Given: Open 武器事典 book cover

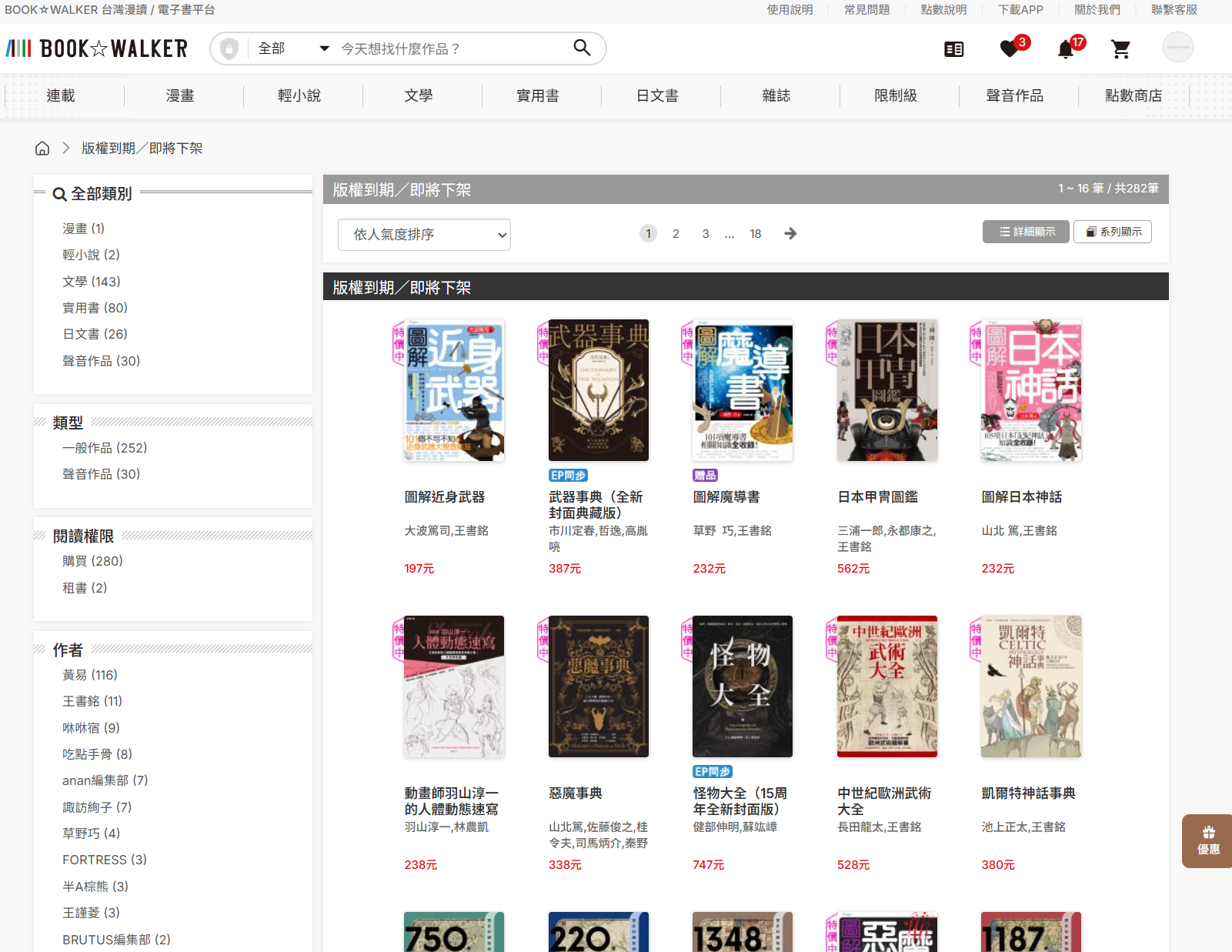Looking at the screenshot, I should pyautogui.click(x=599, y=390).
